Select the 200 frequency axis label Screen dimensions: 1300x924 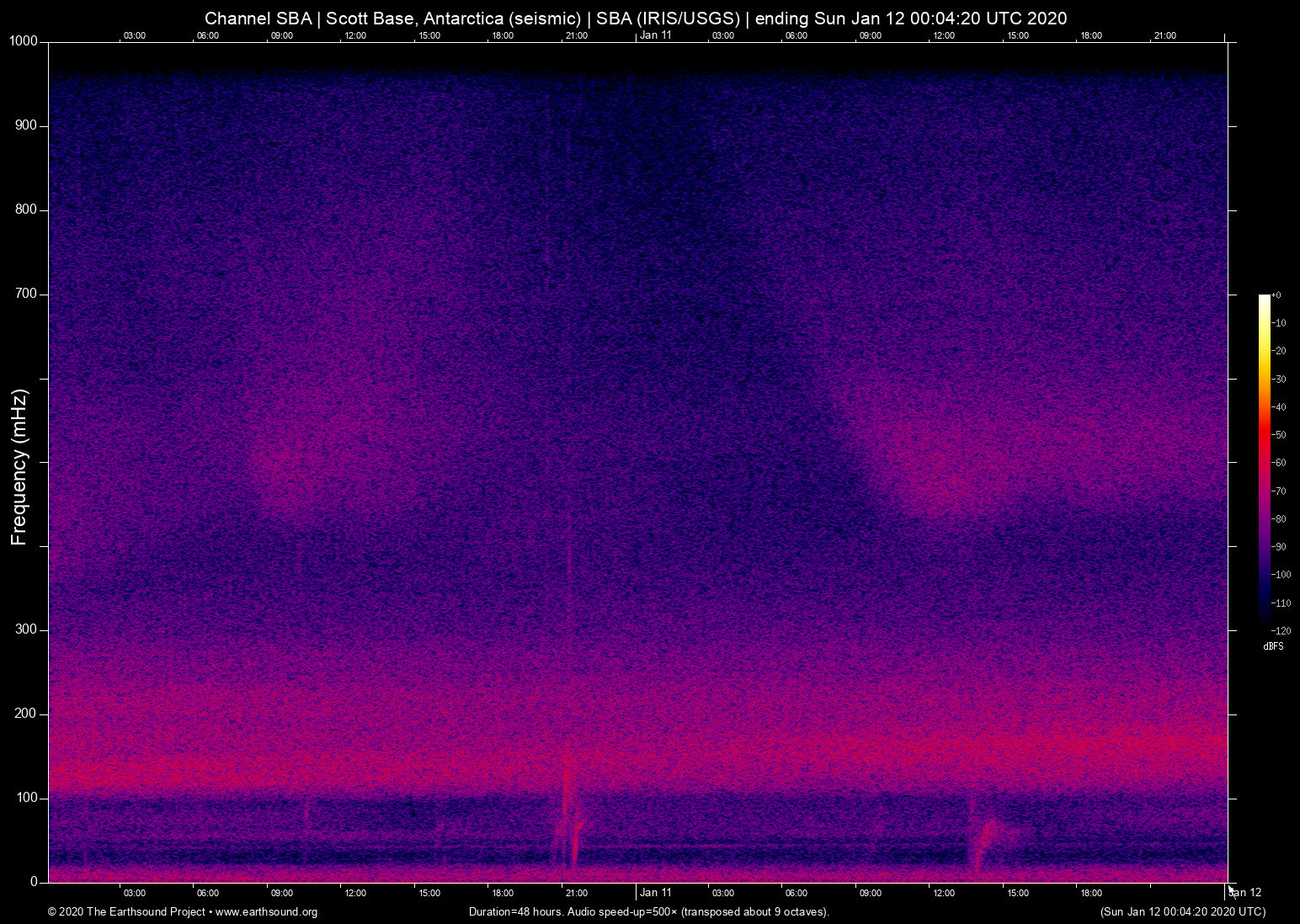coord(27,714)
